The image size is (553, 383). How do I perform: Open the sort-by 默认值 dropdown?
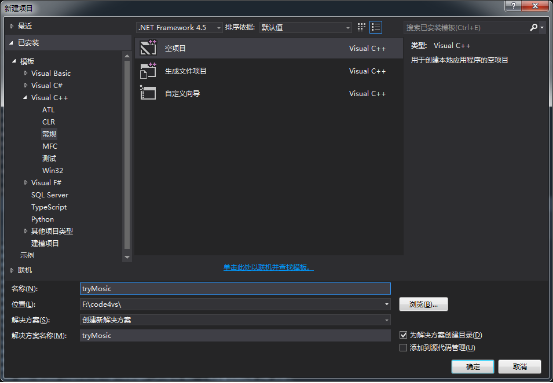305,28
